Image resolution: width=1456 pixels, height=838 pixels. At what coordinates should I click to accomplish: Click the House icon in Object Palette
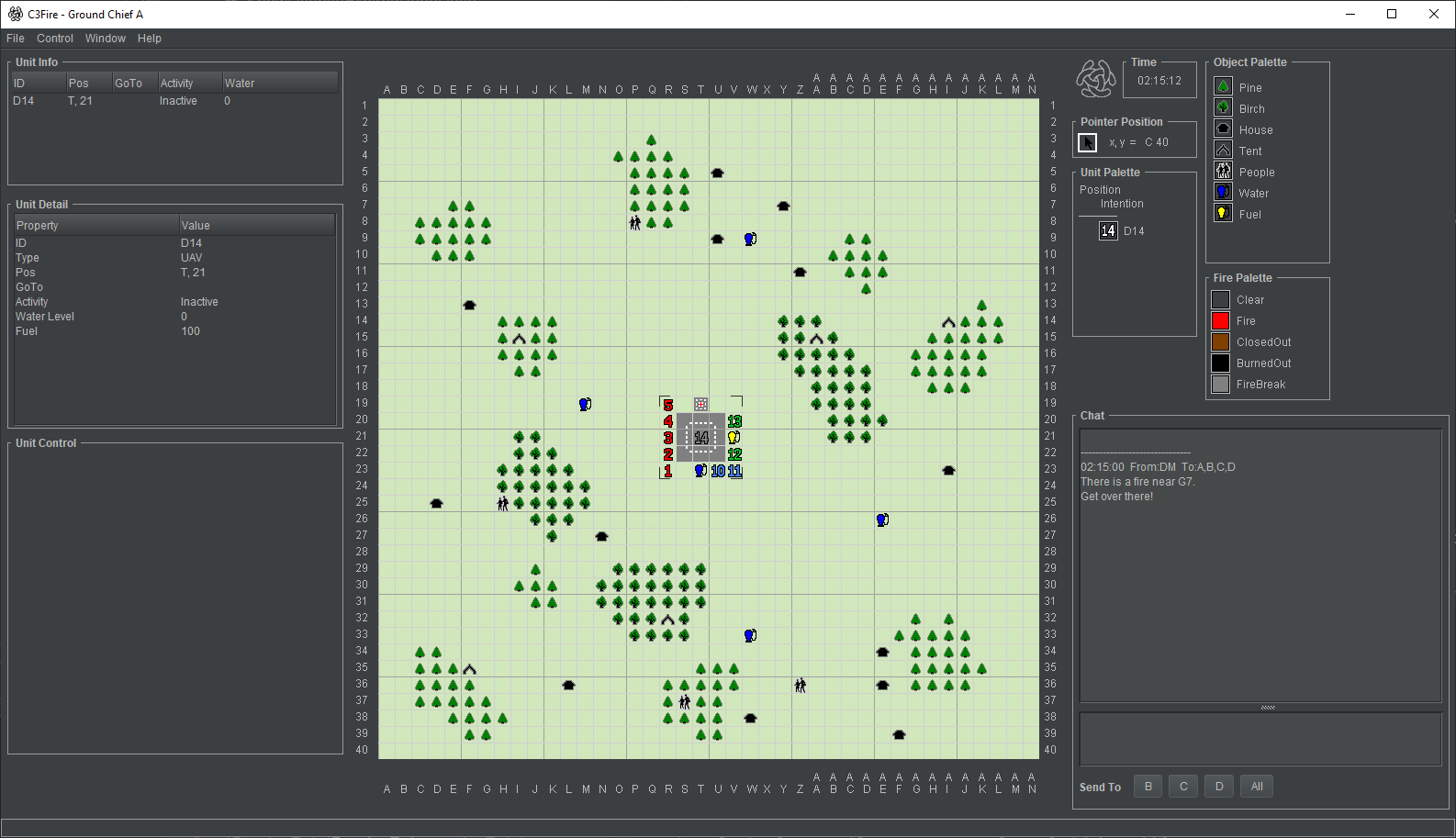point(1223,128)
